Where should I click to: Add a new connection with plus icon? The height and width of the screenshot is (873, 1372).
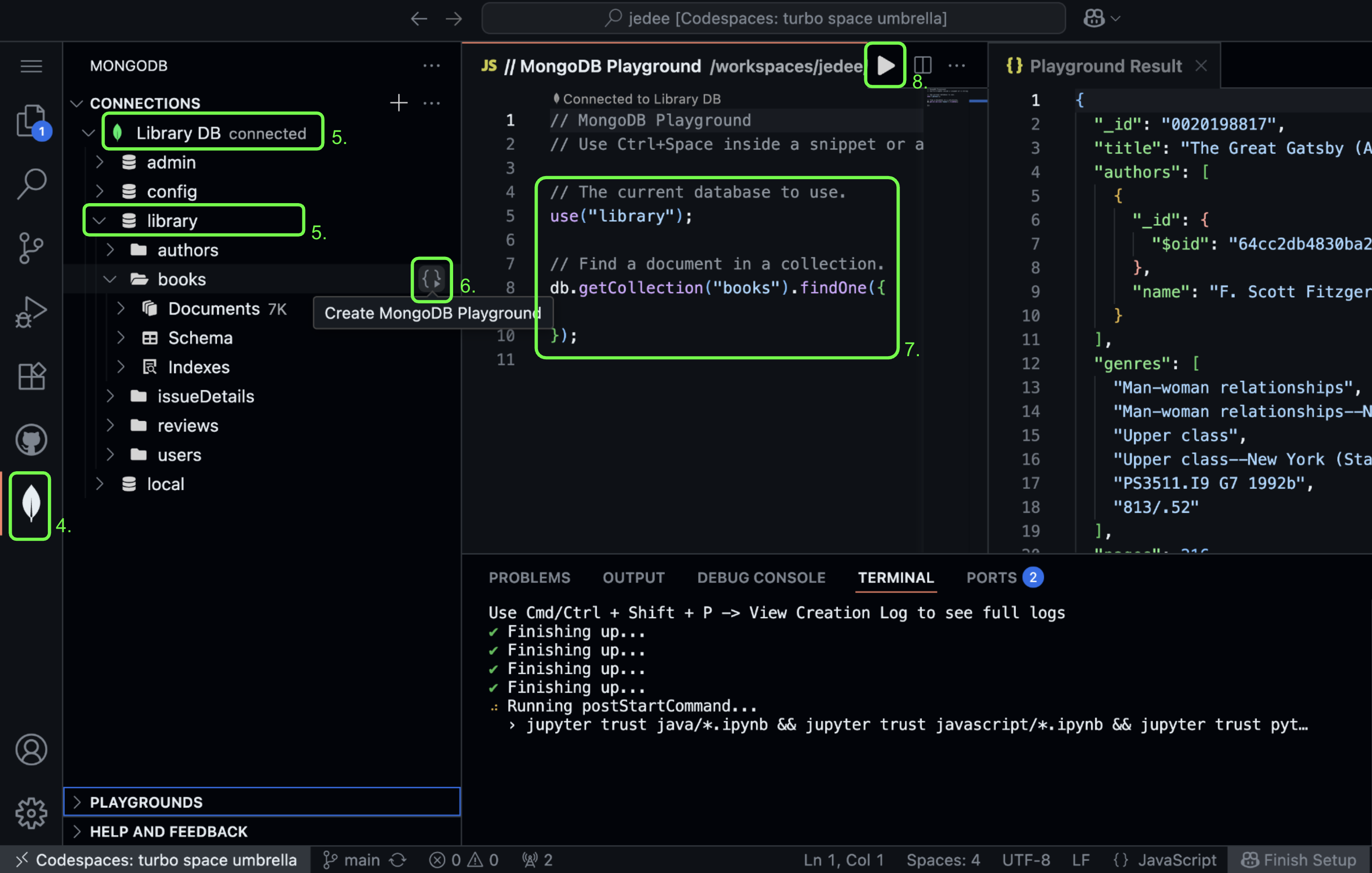pos(398,103)
